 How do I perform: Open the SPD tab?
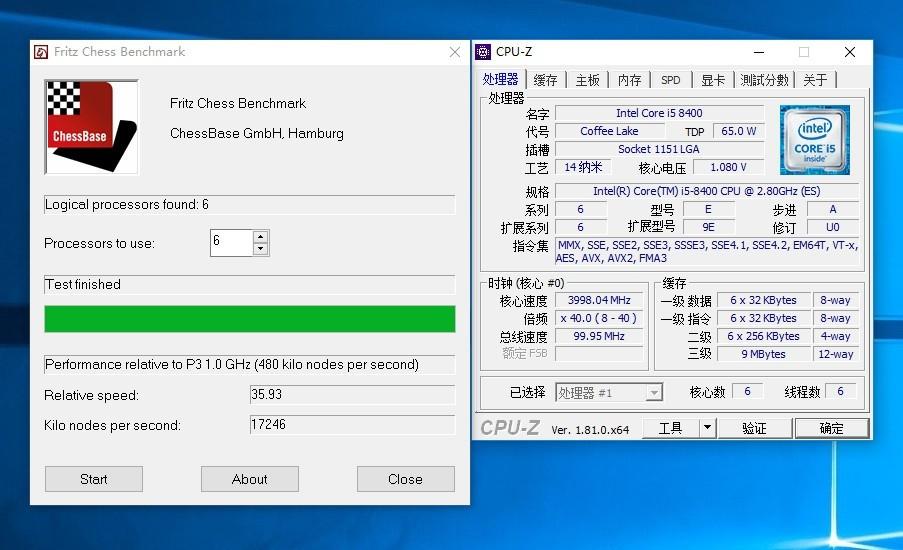[671, 80]
